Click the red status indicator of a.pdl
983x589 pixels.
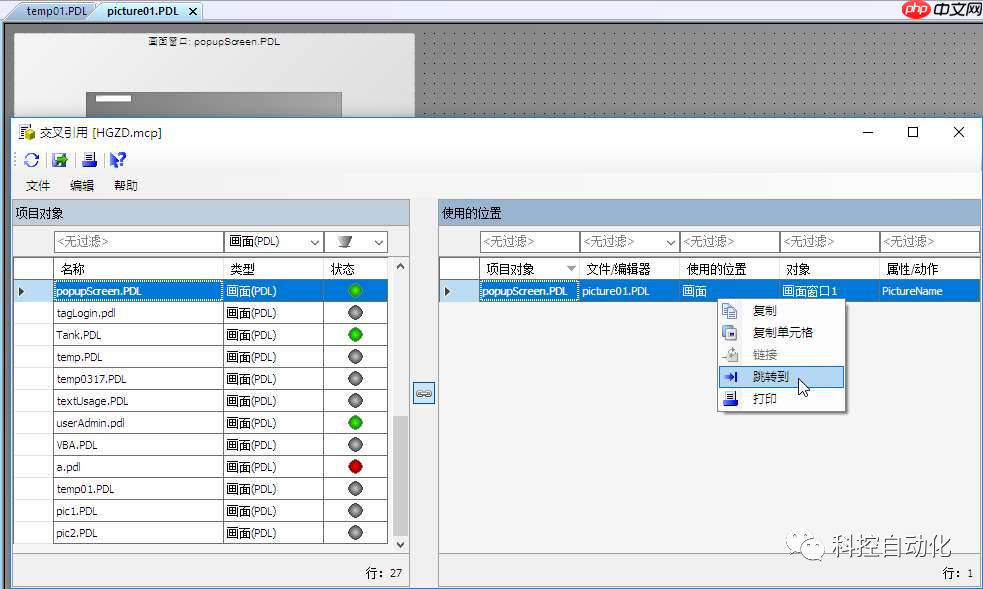coord(355,467)
